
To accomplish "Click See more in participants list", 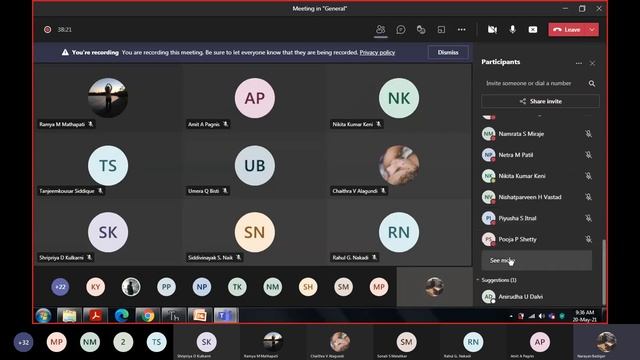I will [x=536, y=260].
